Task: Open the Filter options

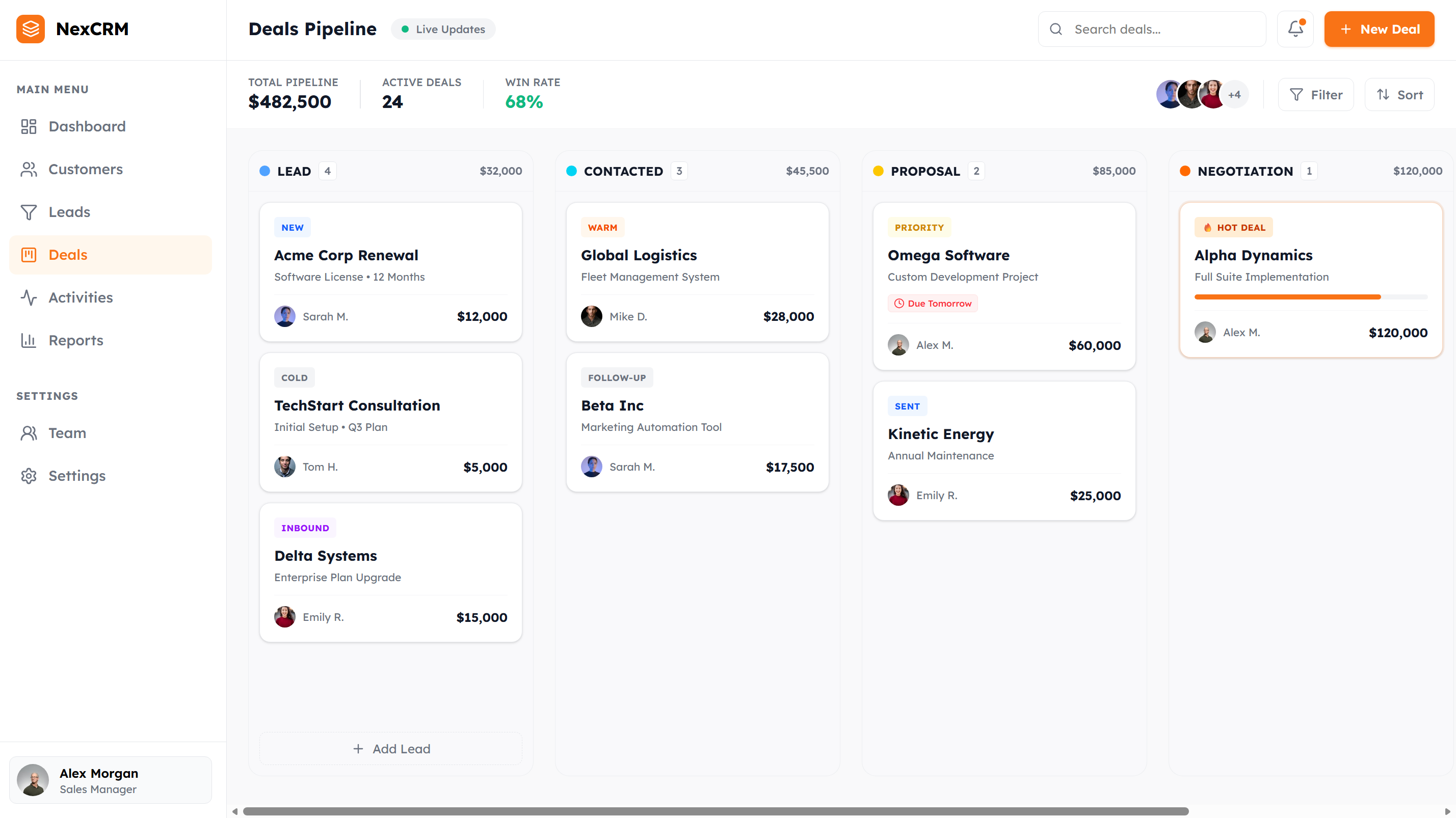Action: coord(1316,94)
